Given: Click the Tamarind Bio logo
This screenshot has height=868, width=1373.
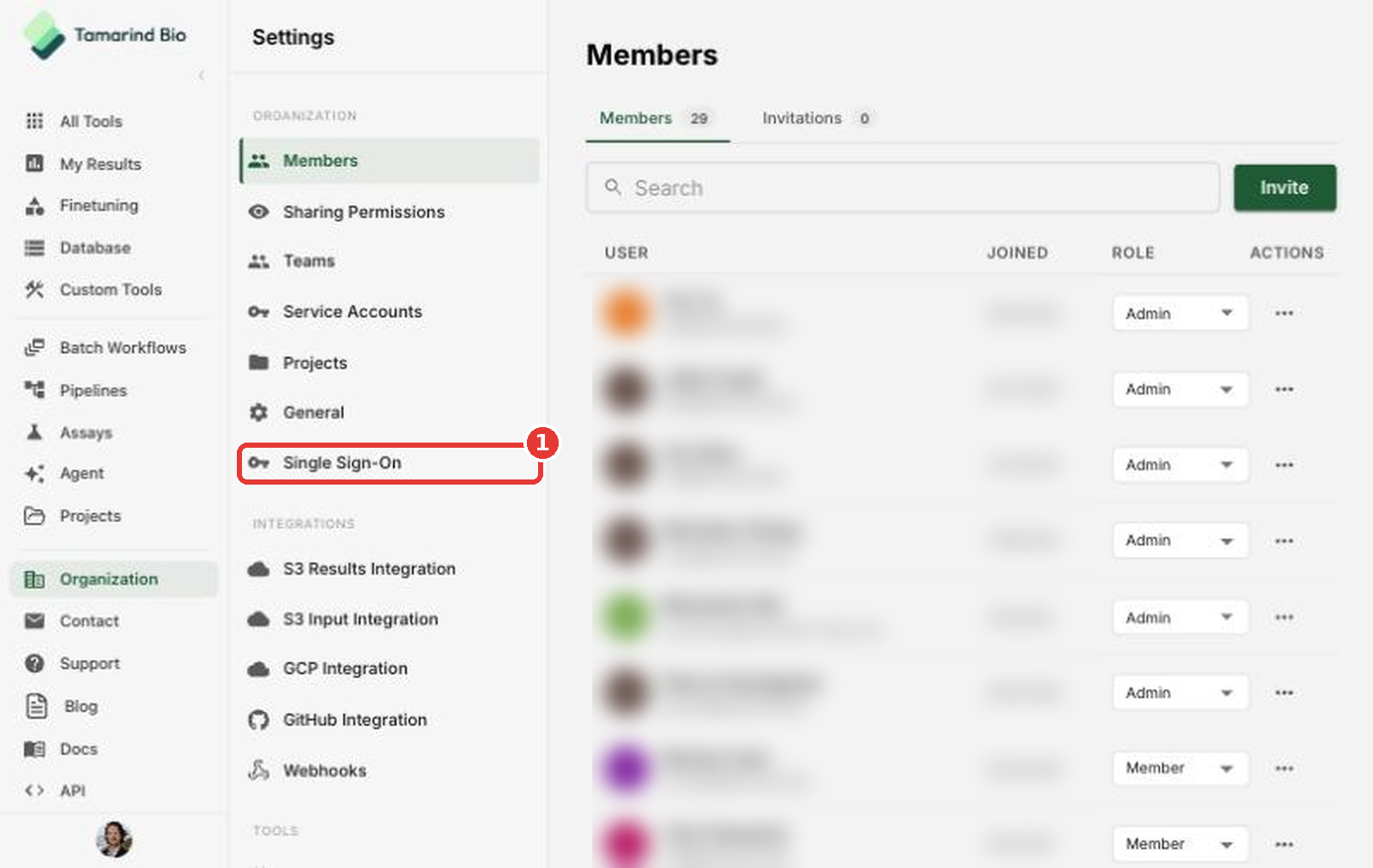Looking at the screenshot, I should tap(104, 35).
